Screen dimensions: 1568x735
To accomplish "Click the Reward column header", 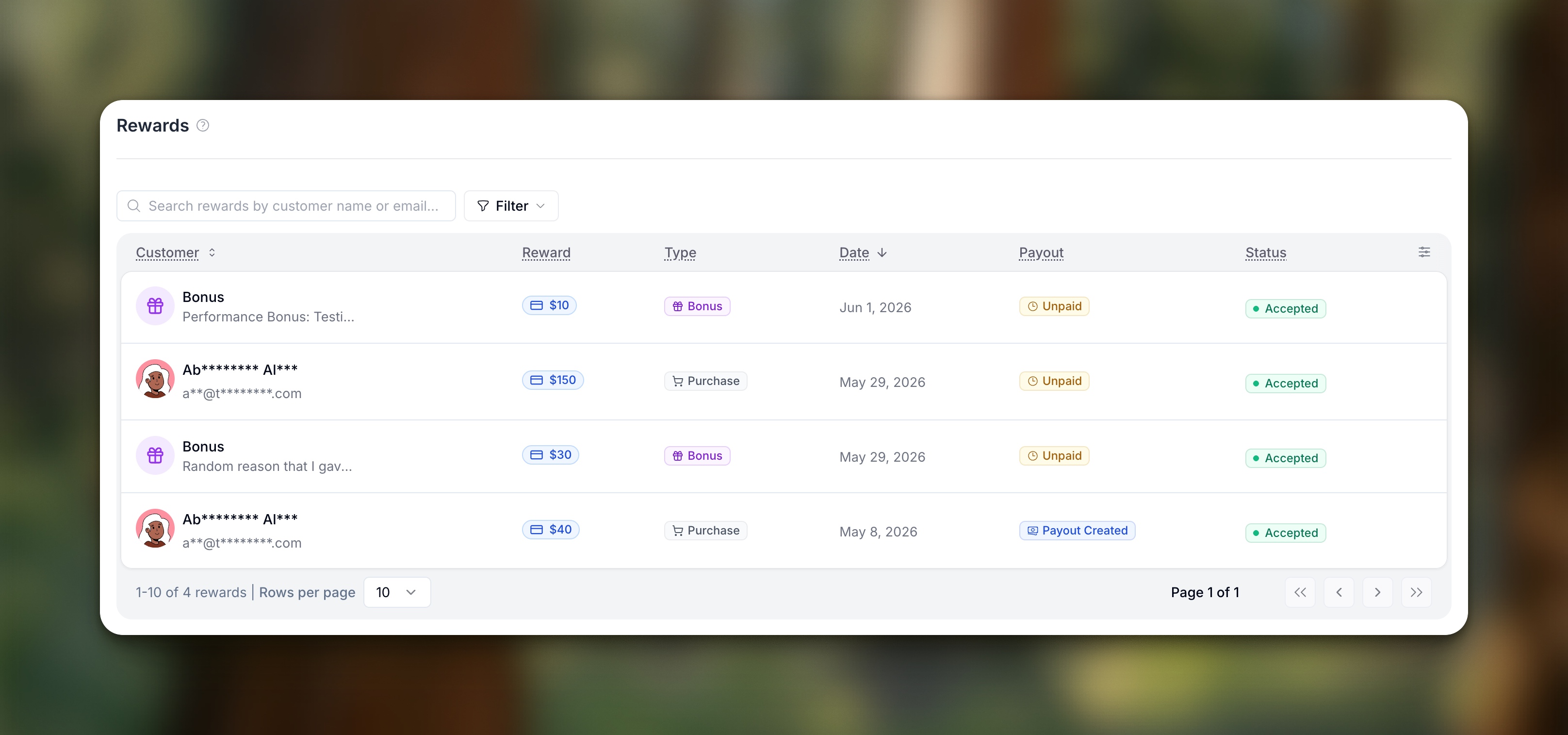I will pos(546,253).
